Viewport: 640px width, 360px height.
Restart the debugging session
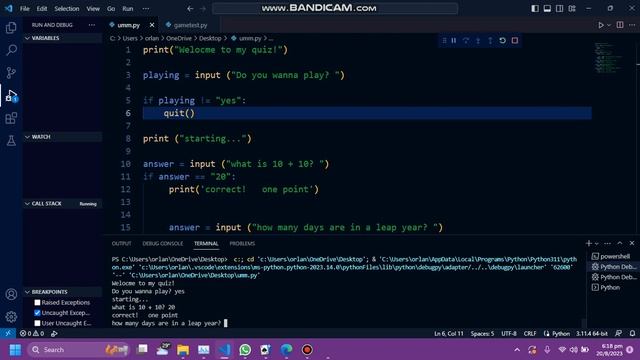pos(502,40)
